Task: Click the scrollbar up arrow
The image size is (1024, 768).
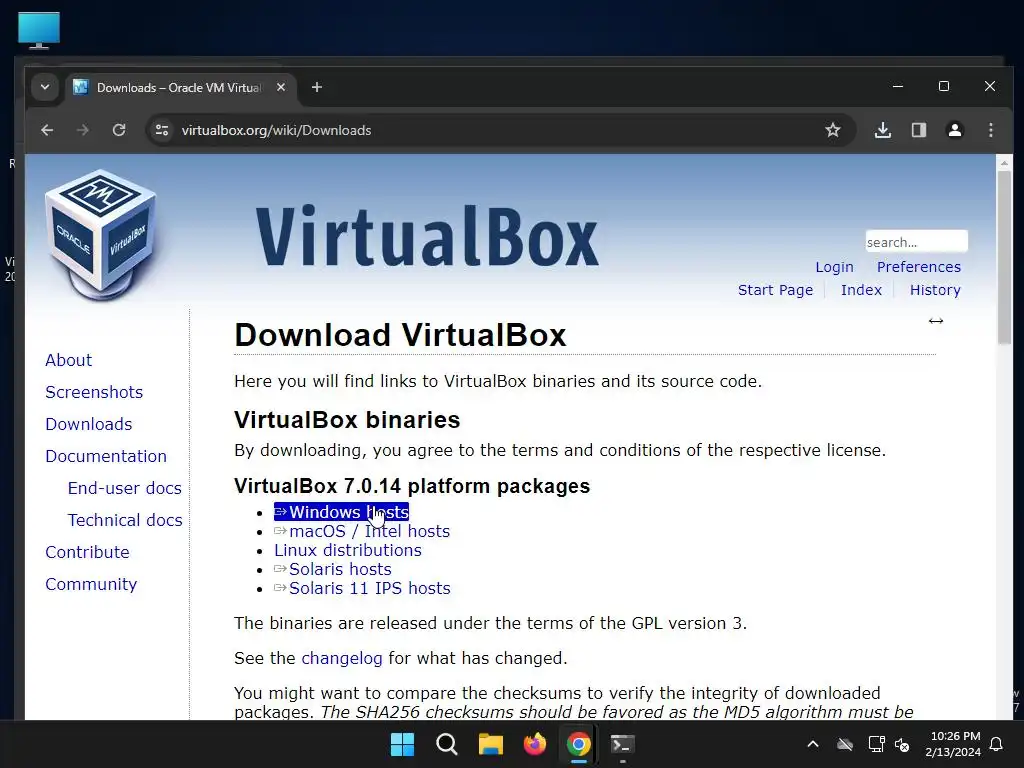Action: (1004, 163)
